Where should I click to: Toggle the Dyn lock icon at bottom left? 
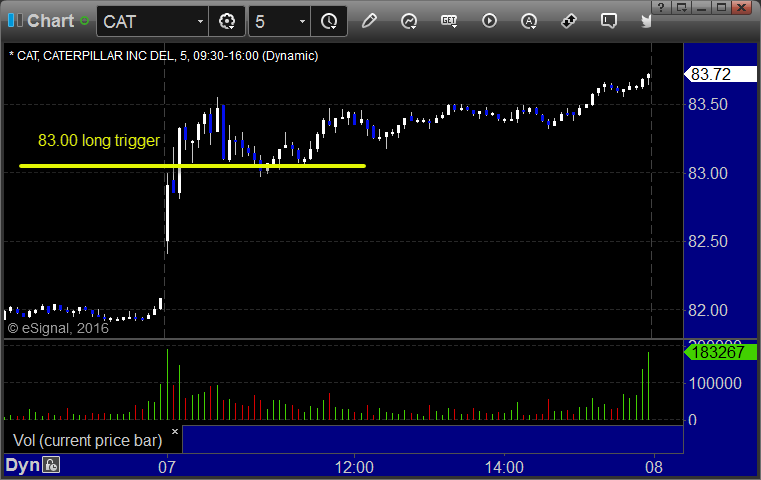coord(50,465)
